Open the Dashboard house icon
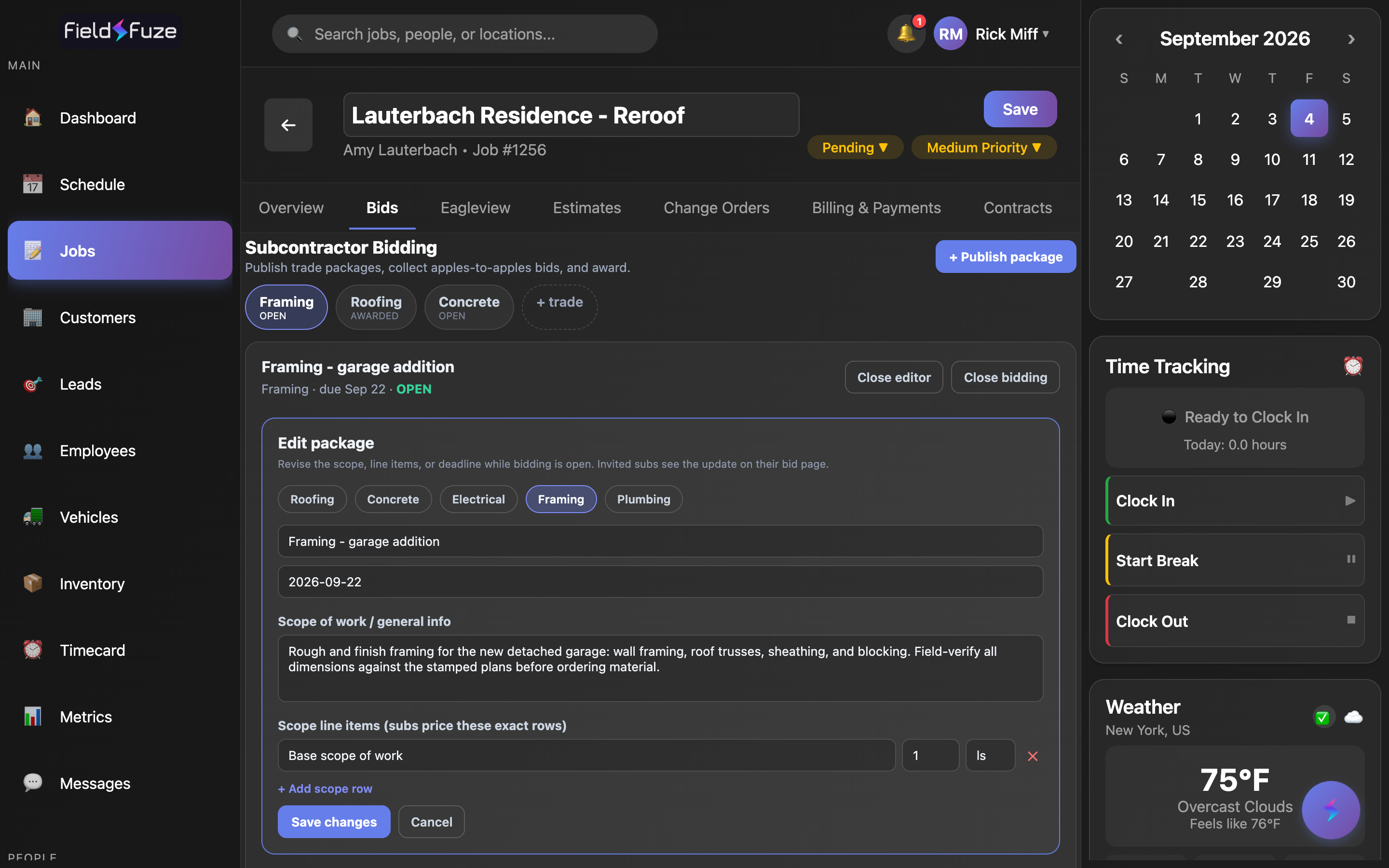 click(33, 118)
